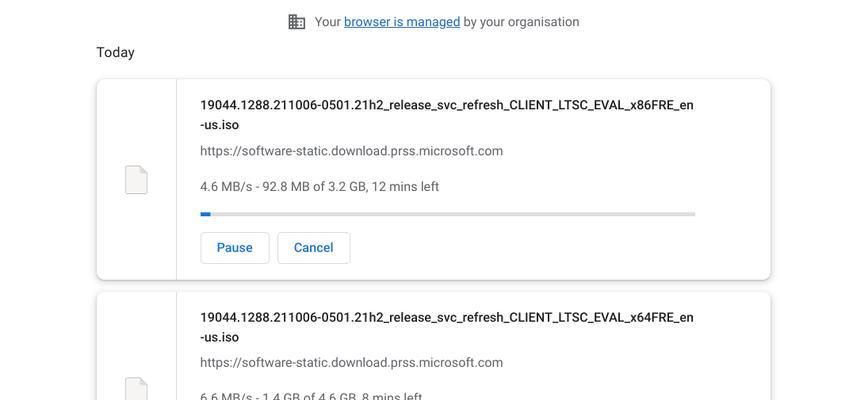Click the file icon beside x86FRE download
853x400 pixels.
click(x=136, y=180)
